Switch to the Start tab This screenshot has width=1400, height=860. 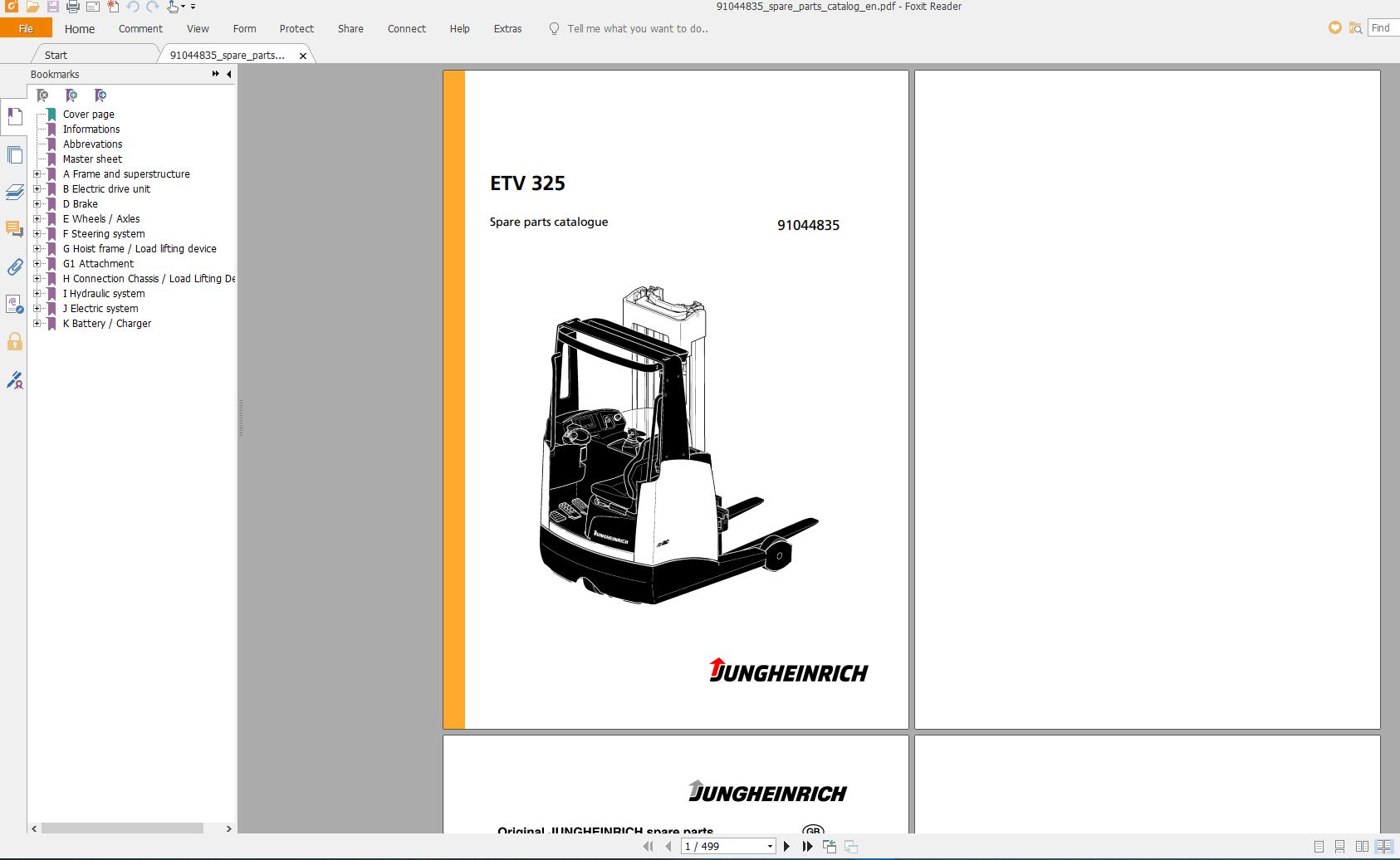[56, 55]
